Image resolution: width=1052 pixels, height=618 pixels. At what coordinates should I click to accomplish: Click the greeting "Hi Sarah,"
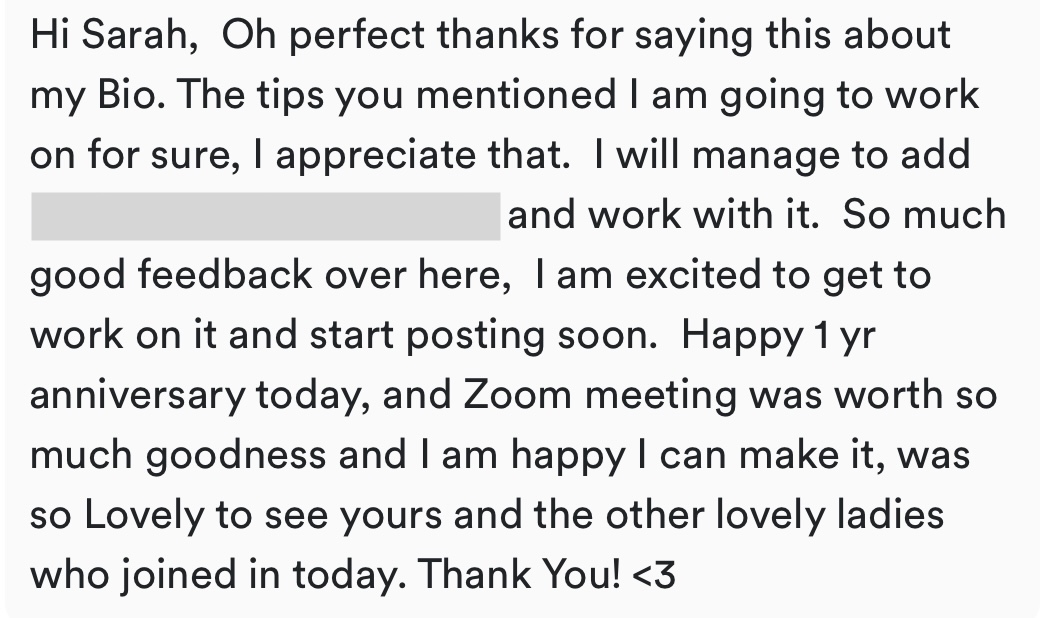click(114, 35)
